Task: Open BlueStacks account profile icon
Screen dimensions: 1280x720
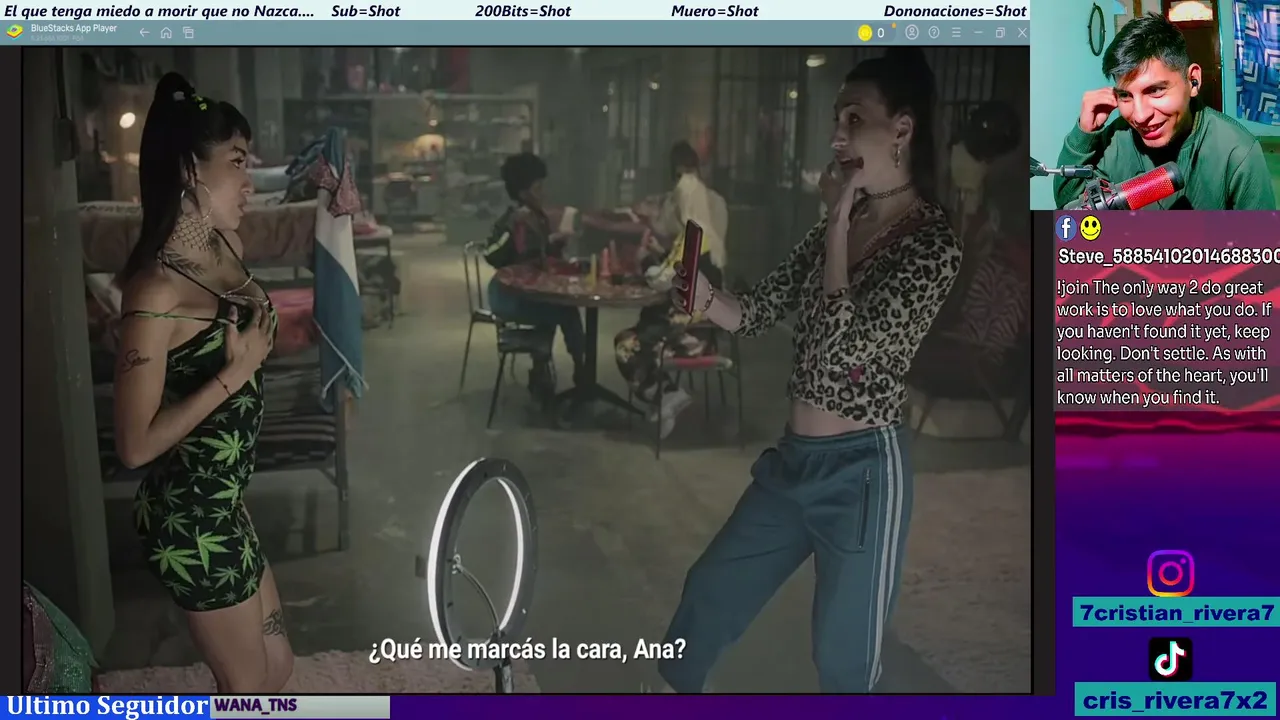Action: coord(912,33)
